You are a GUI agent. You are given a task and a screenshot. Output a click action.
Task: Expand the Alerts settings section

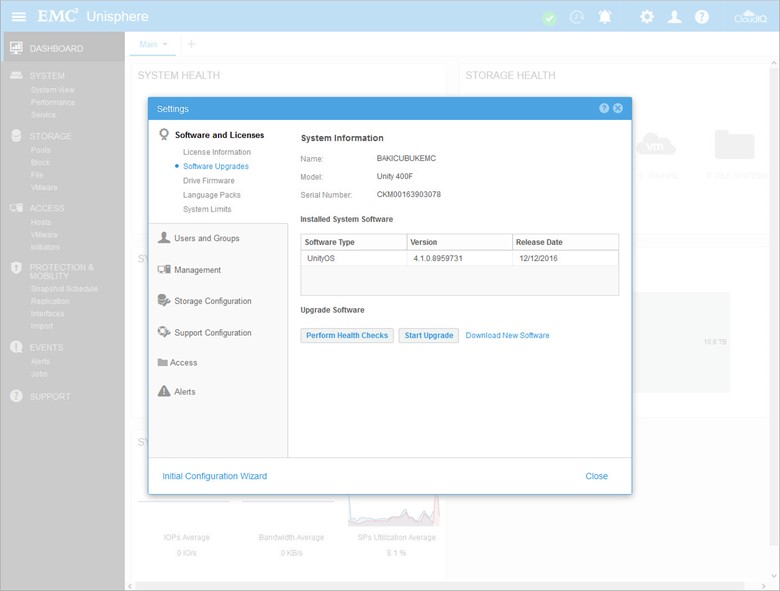[x=185, y=392]
